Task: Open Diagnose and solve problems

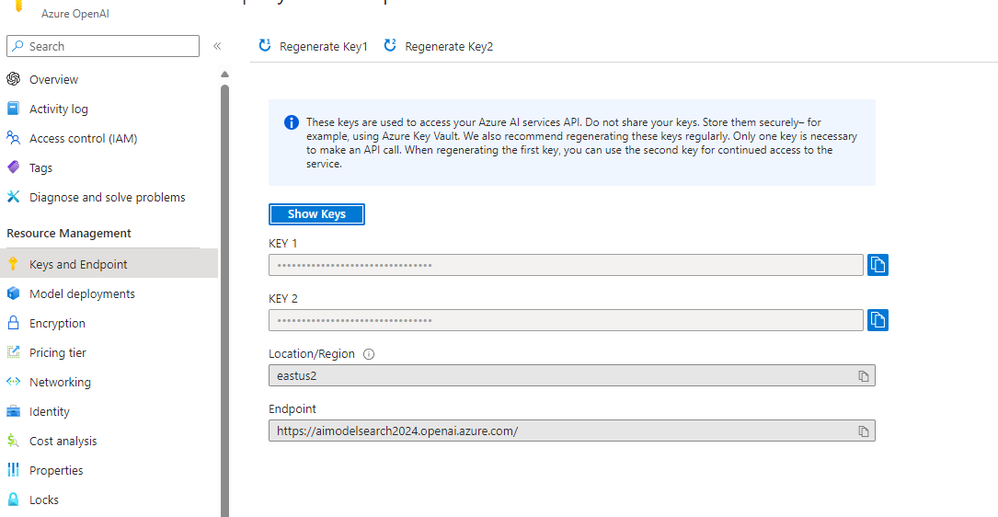Action: tap(109, 197)
